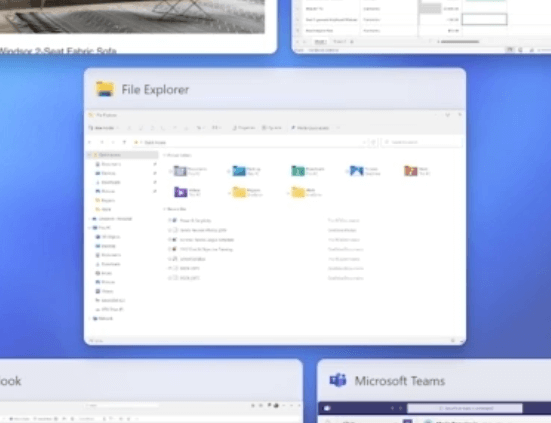Open the green Downloads folder in frequent folders
551x423 pixels.
[298, 171]
